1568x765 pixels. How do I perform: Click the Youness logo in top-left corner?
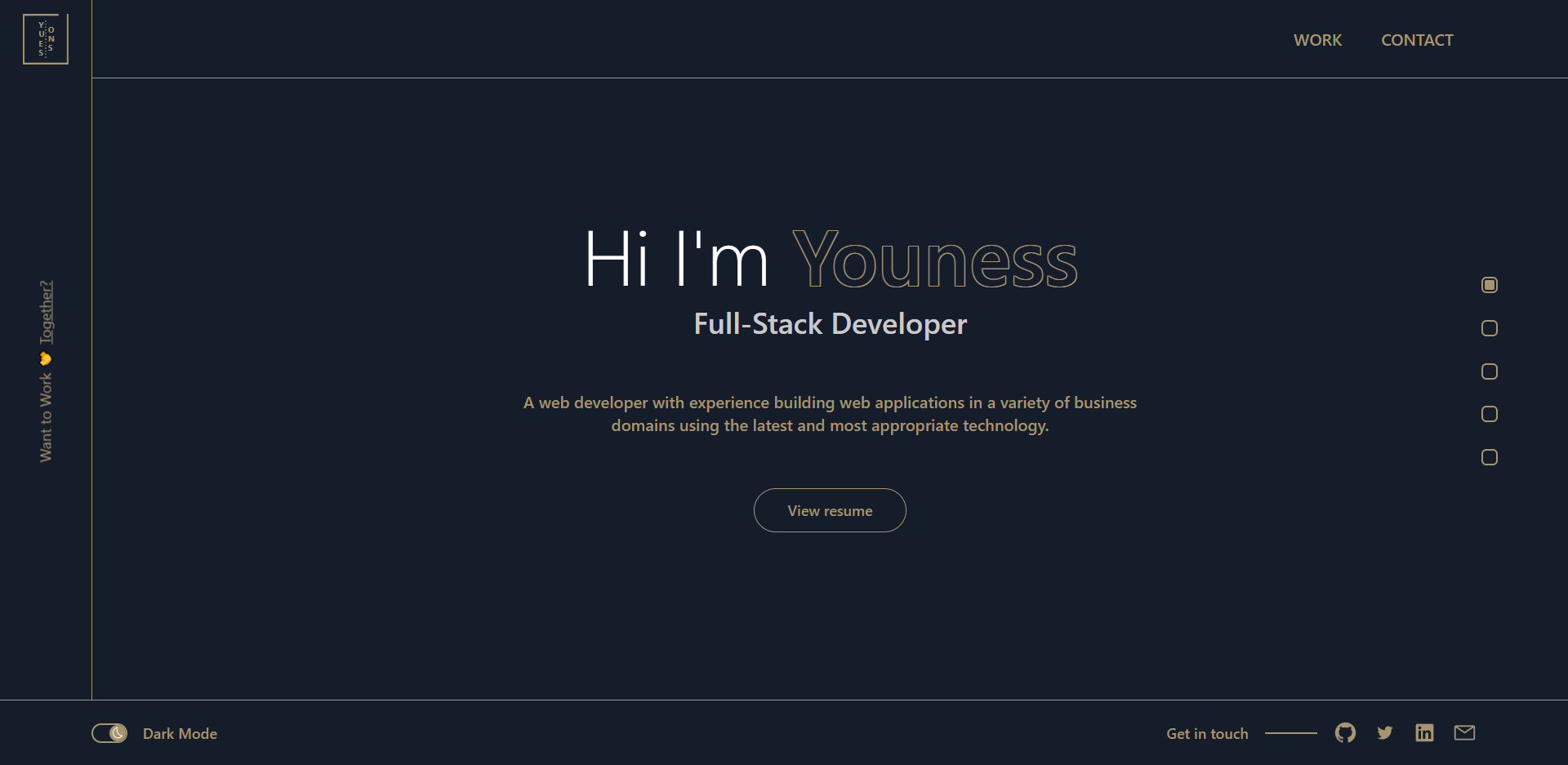46,39
